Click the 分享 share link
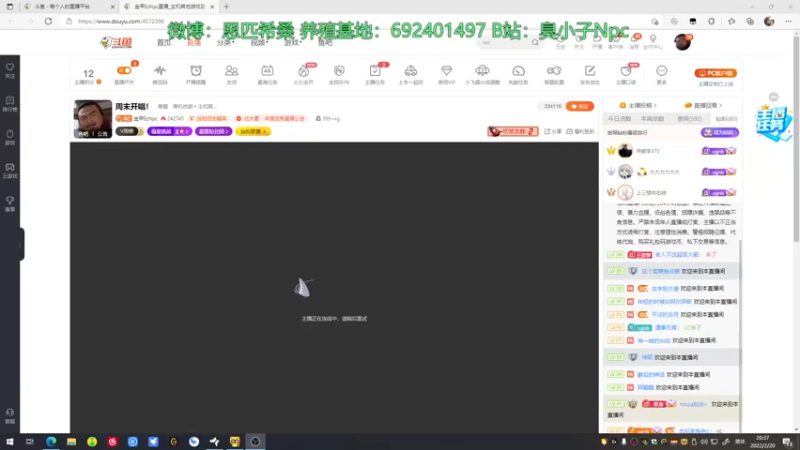The image size is (800, 450). 553,131
